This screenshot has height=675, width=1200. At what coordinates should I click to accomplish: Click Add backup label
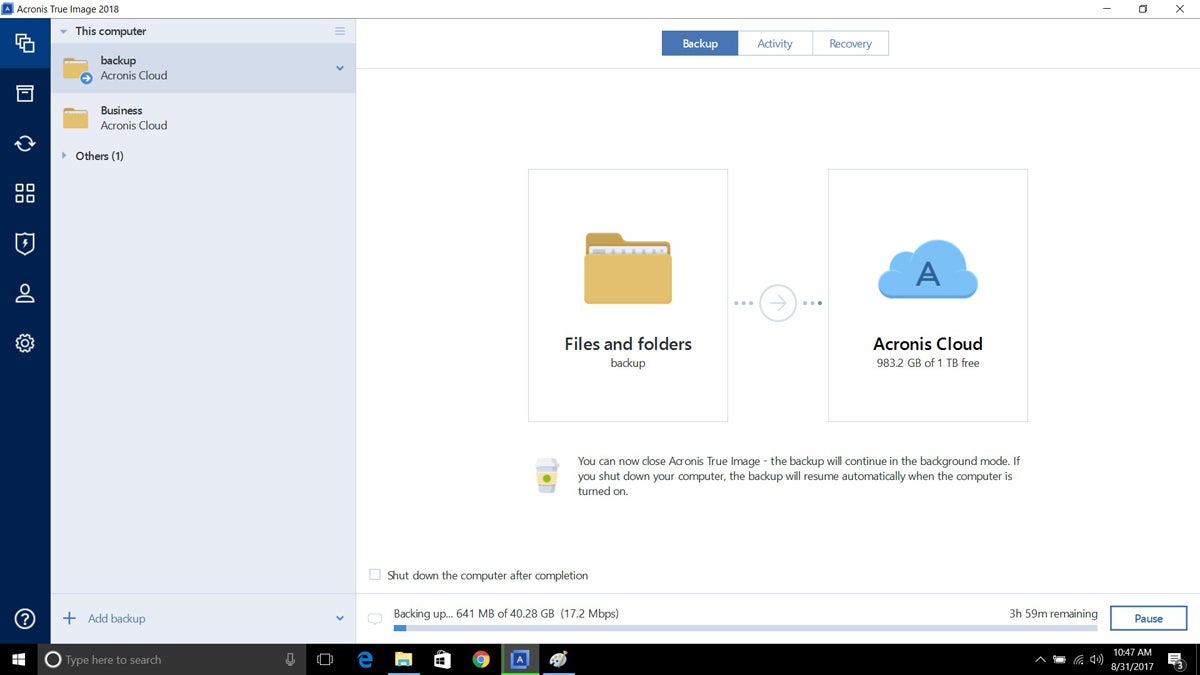pyautogui.click(x=117, y=618)
